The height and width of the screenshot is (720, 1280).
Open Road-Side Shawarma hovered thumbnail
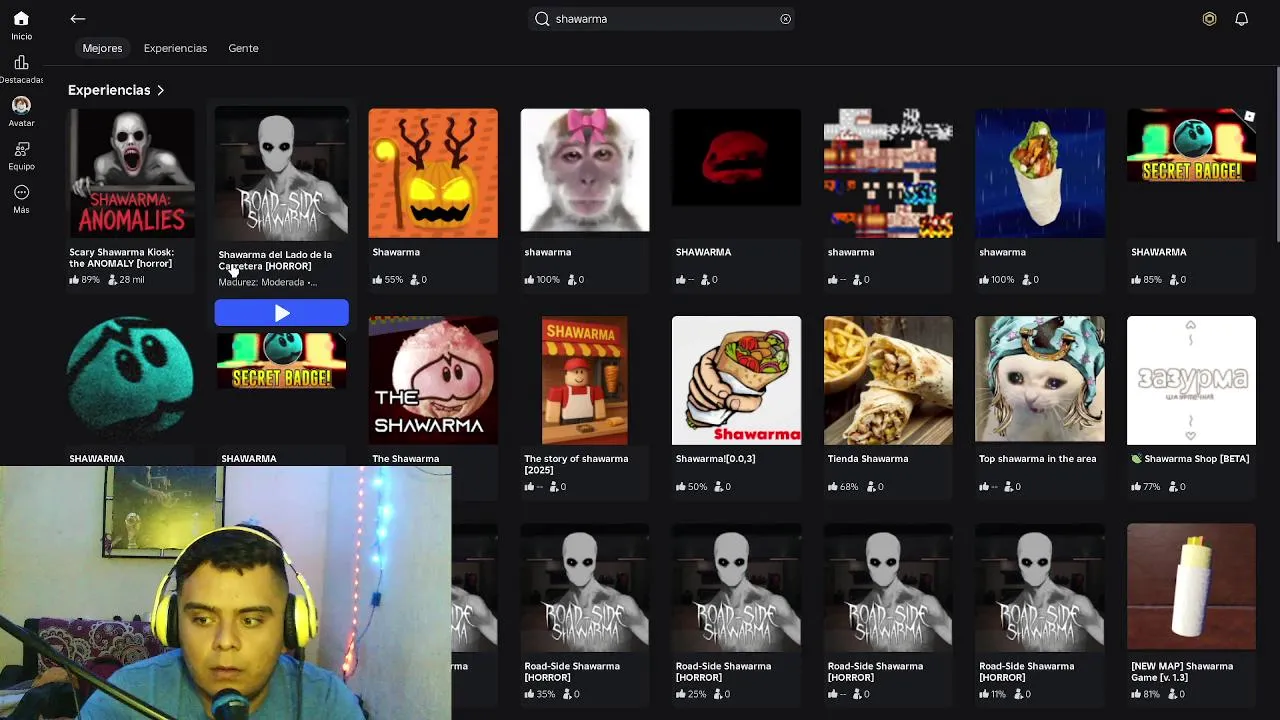[281, 173]
